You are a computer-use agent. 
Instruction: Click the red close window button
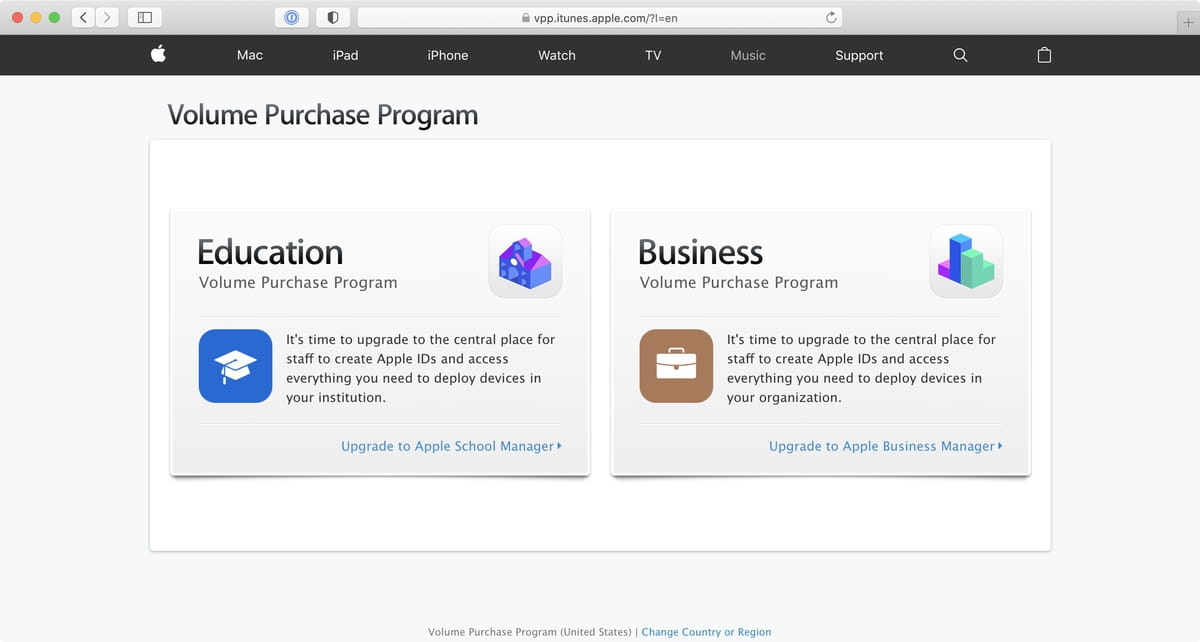pos(18,17)
